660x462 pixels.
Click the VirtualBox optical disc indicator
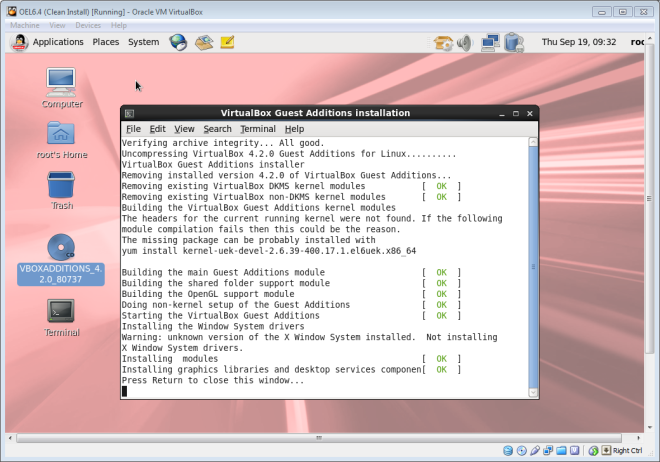pos(522,450)
